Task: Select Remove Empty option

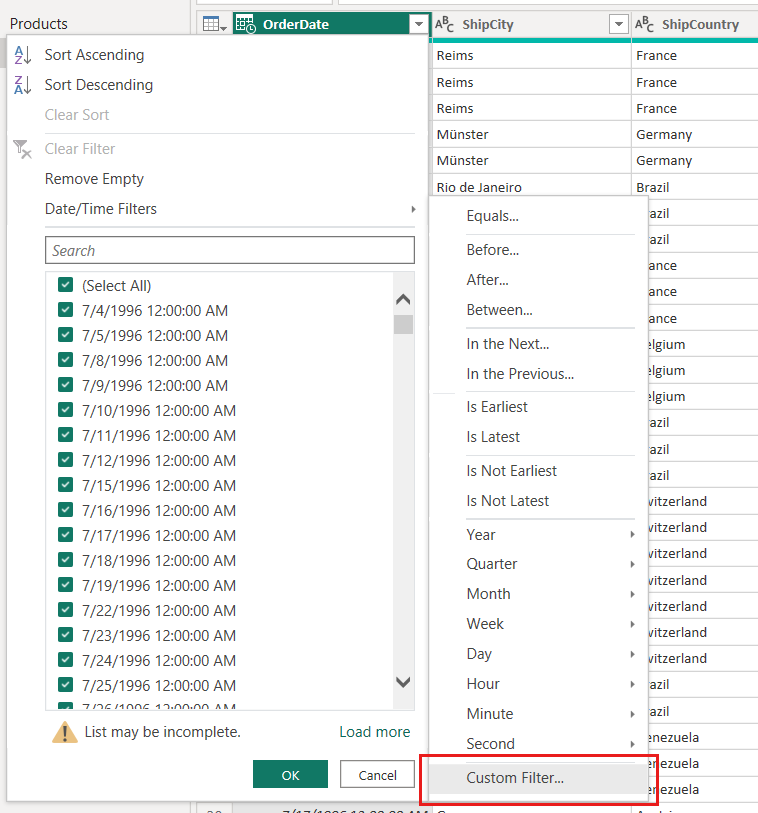Action: tap(94, 179)
